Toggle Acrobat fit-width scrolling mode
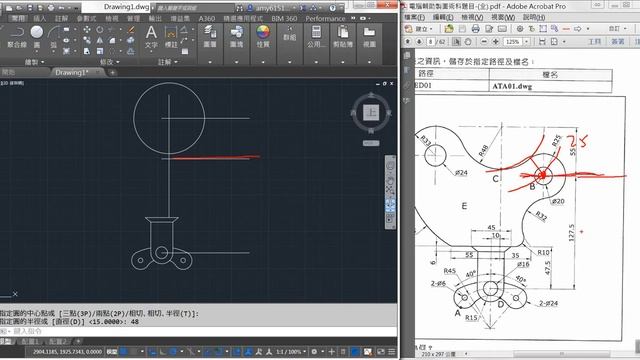 click(542, 42)
